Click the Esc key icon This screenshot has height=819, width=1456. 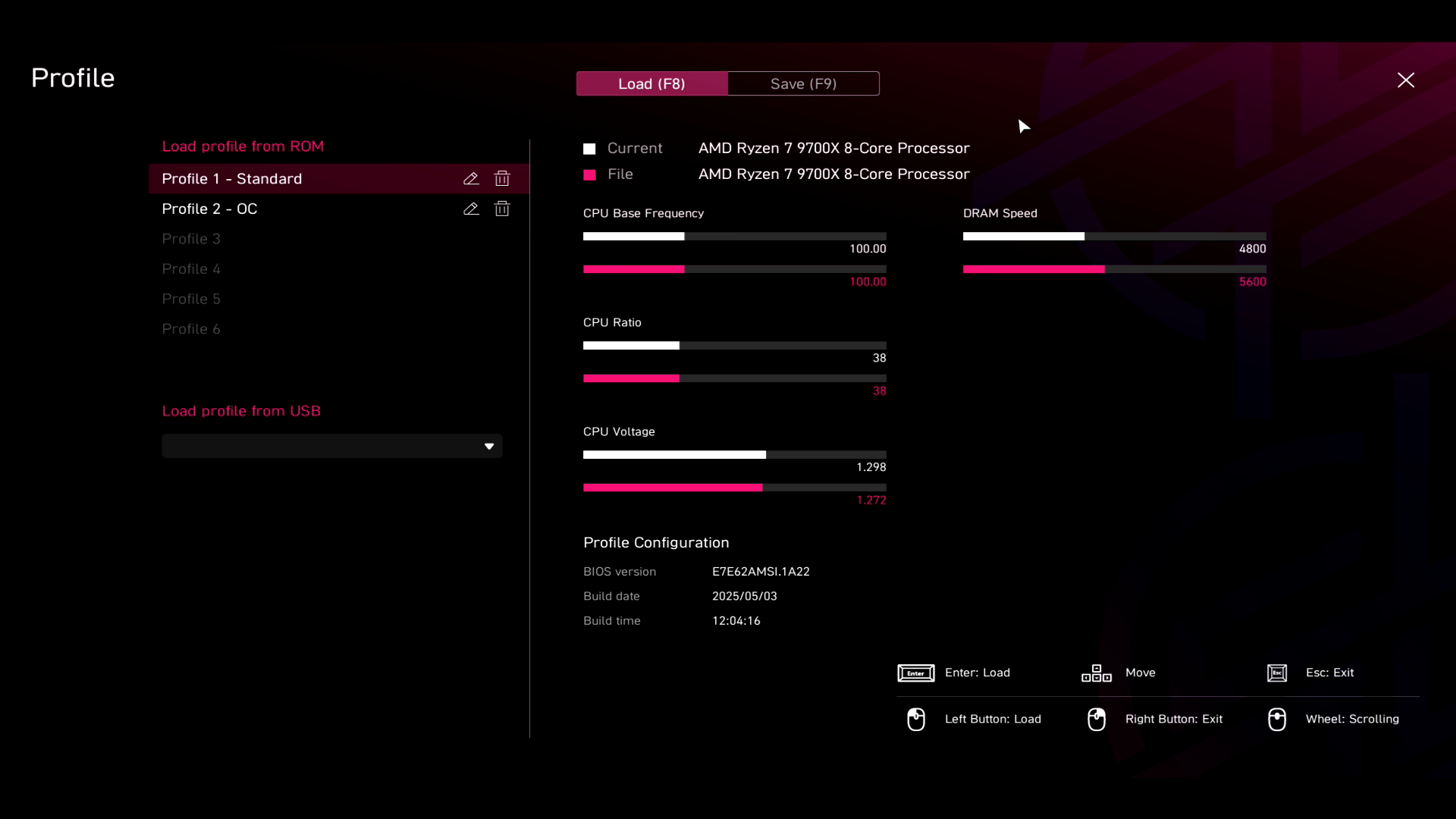point(1277,673)
